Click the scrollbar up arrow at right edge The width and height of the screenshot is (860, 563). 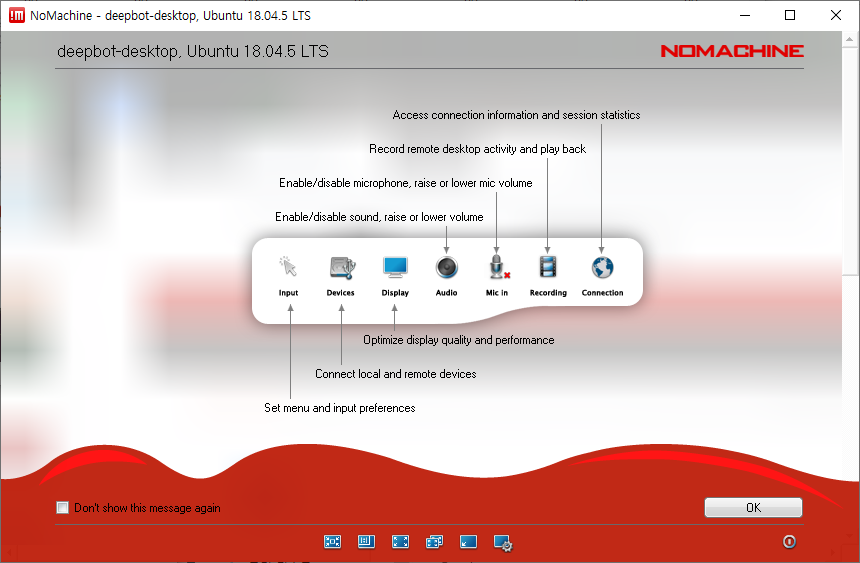pyautogui.click(x=850, y=39)
